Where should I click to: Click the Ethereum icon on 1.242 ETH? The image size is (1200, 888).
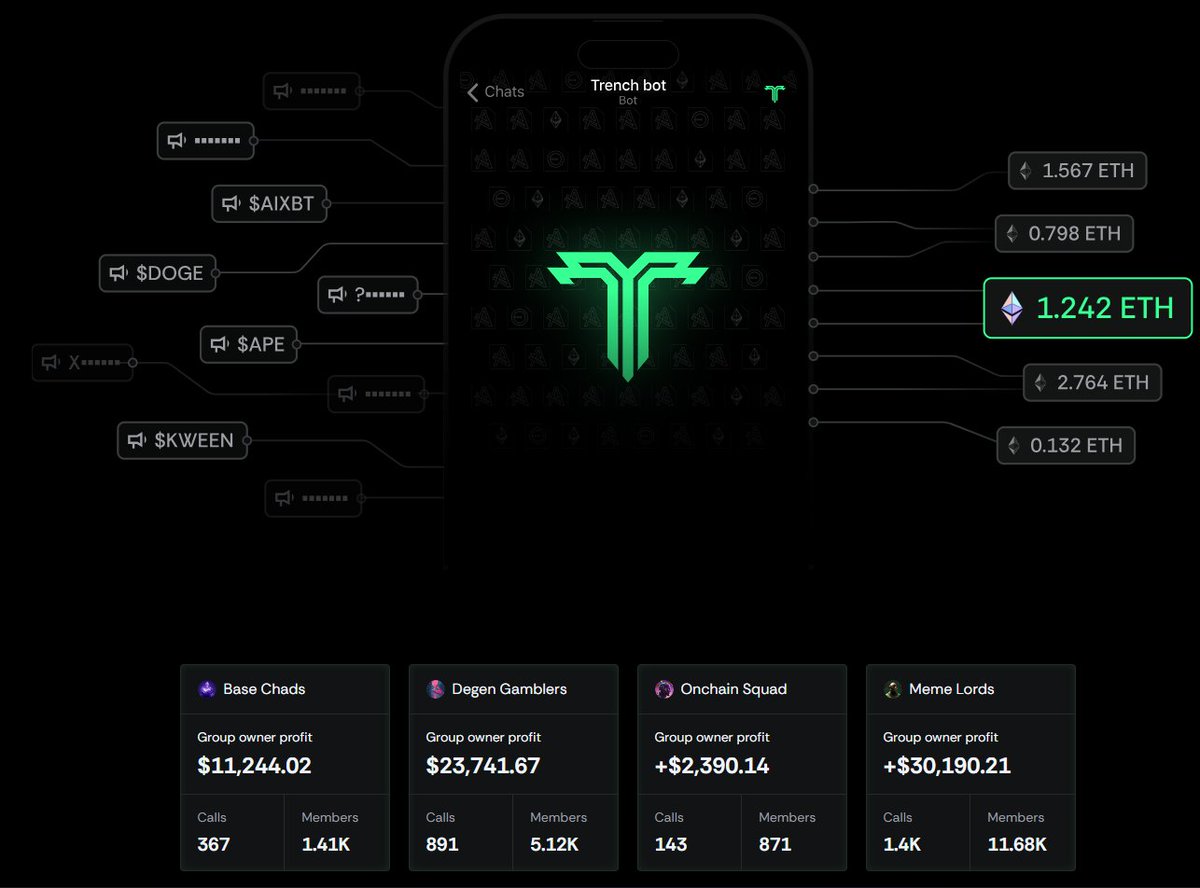coord(1013,308)
